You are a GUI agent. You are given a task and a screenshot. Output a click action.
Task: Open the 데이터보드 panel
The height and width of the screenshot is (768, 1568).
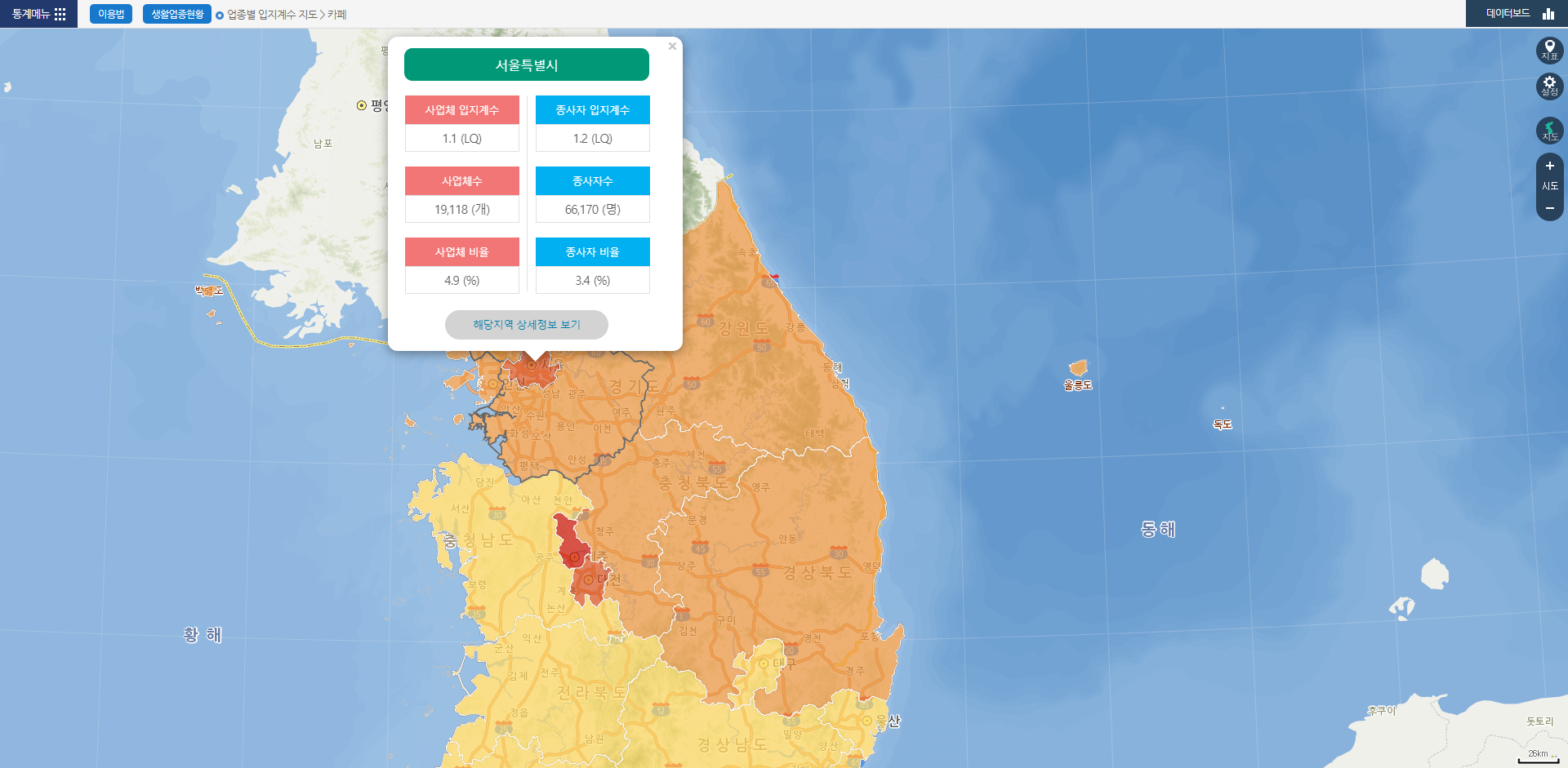coord(1517,14)
